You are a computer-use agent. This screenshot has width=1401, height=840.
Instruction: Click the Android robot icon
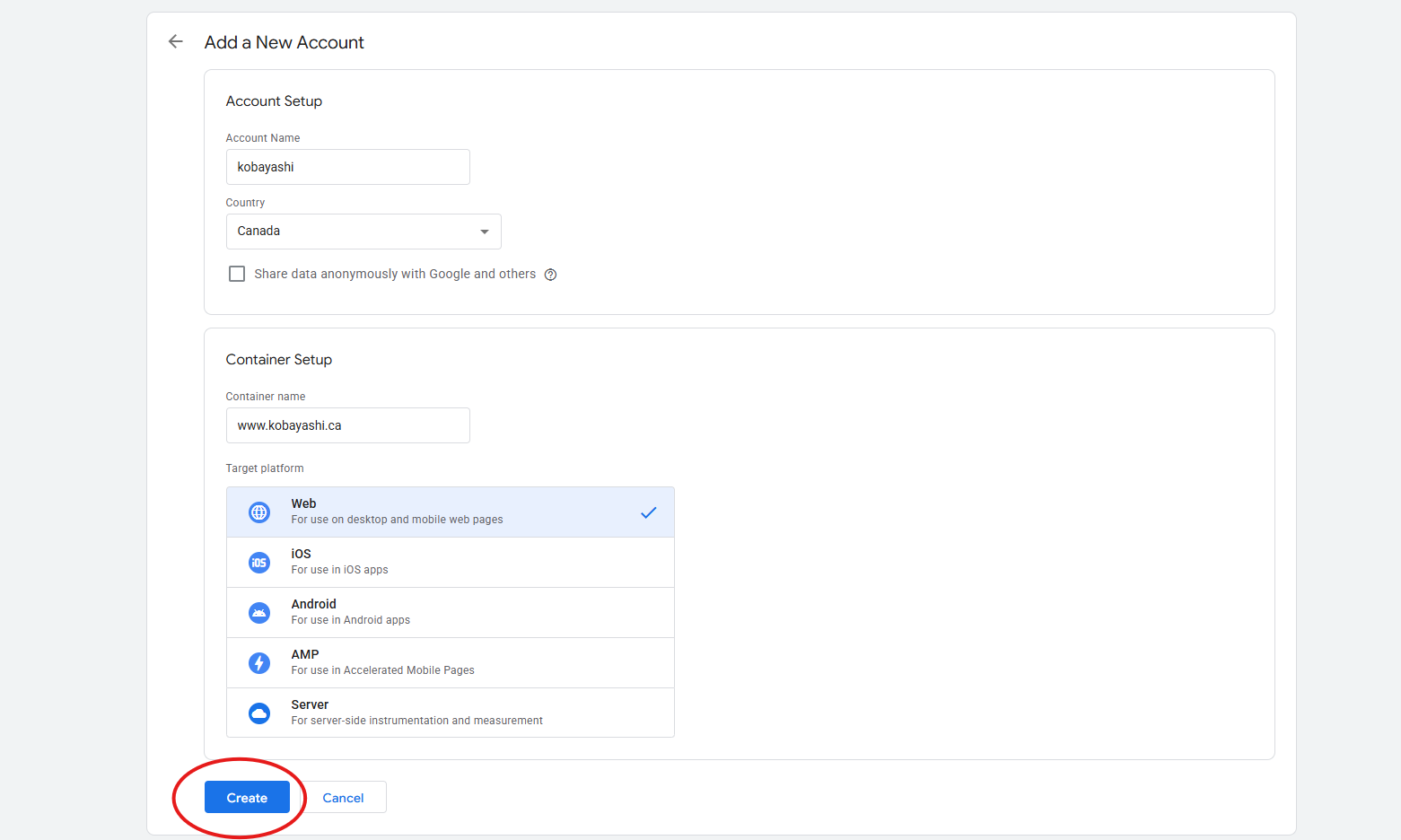[259, 613]
